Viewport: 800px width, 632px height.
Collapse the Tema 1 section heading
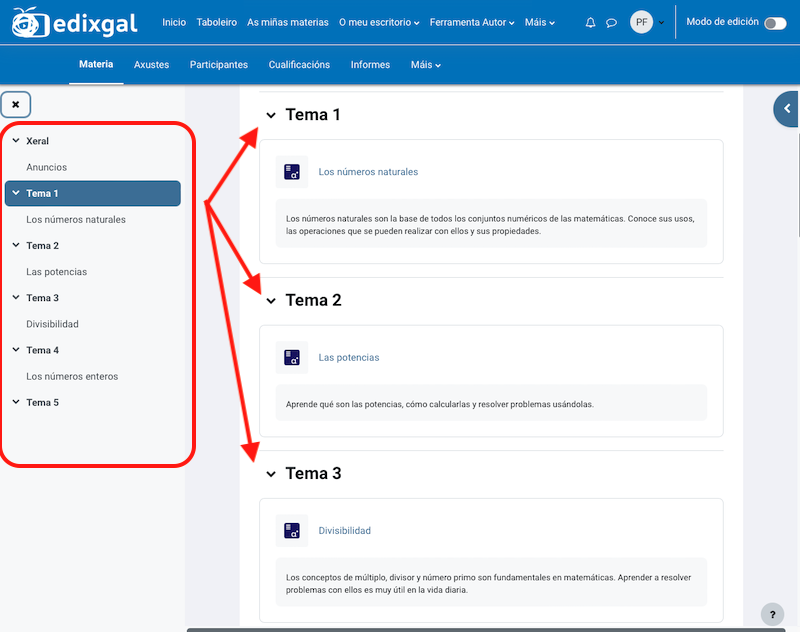click(x=271, y=115)
